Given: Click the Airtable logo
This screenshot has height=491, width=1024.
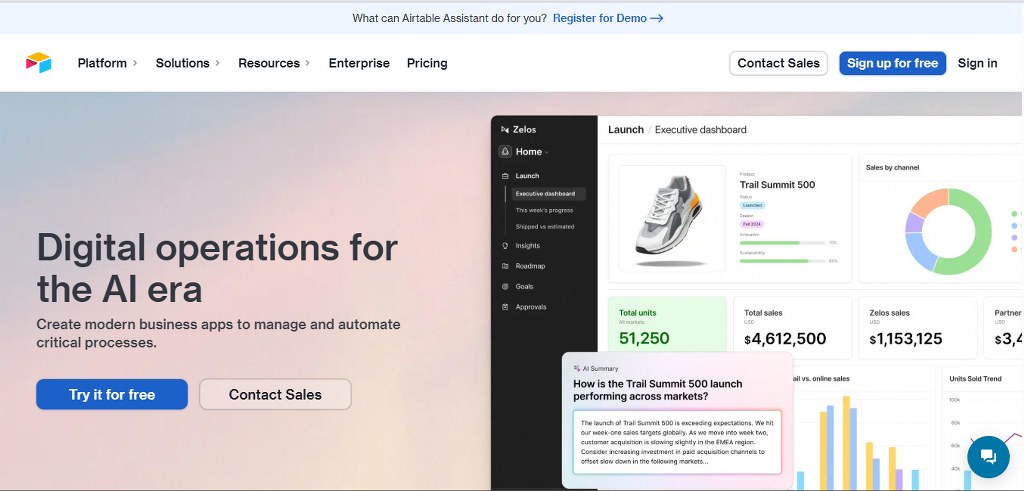Looking at the screenshot, I should (x=39, y=63).
